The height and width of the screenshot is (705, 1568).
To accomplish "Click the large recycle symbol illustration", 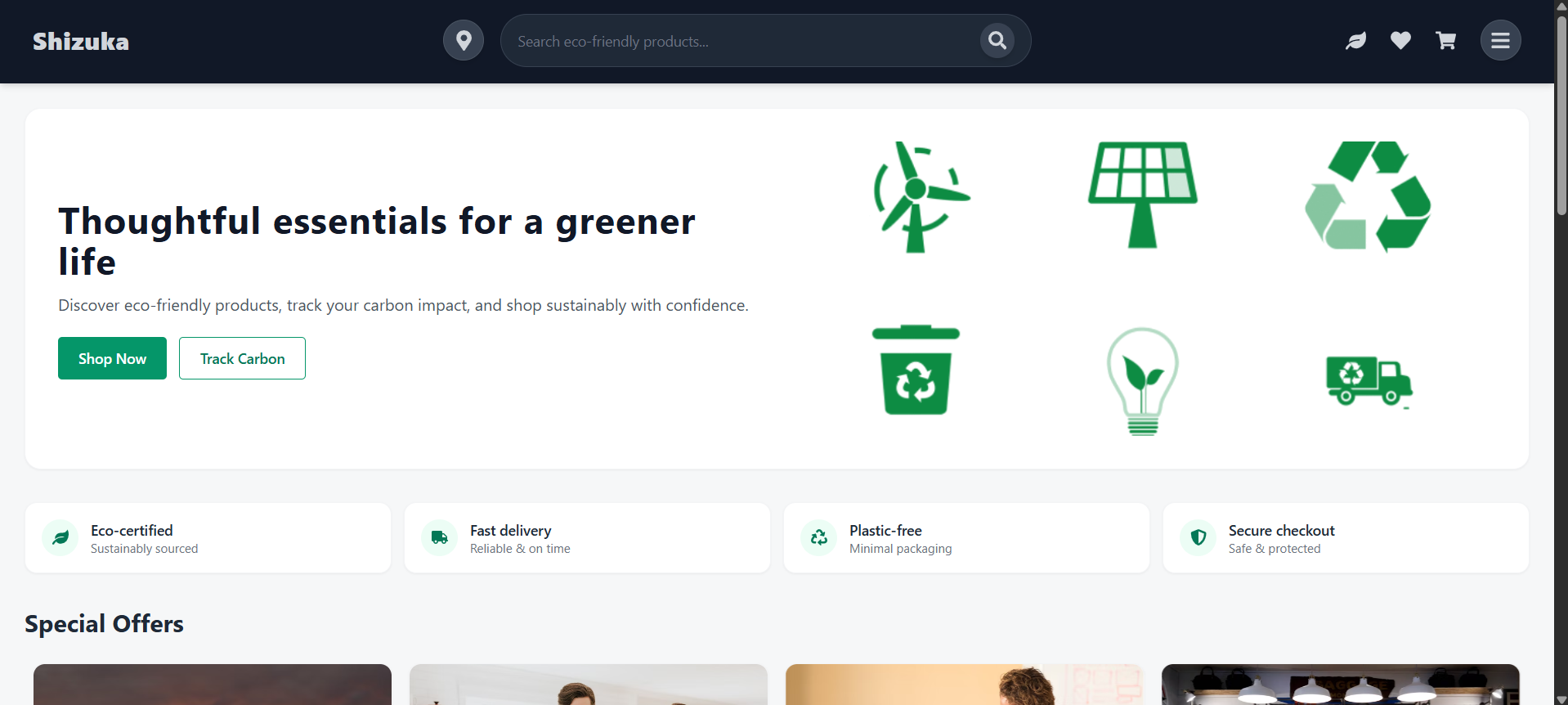I will pos(1368,196).
